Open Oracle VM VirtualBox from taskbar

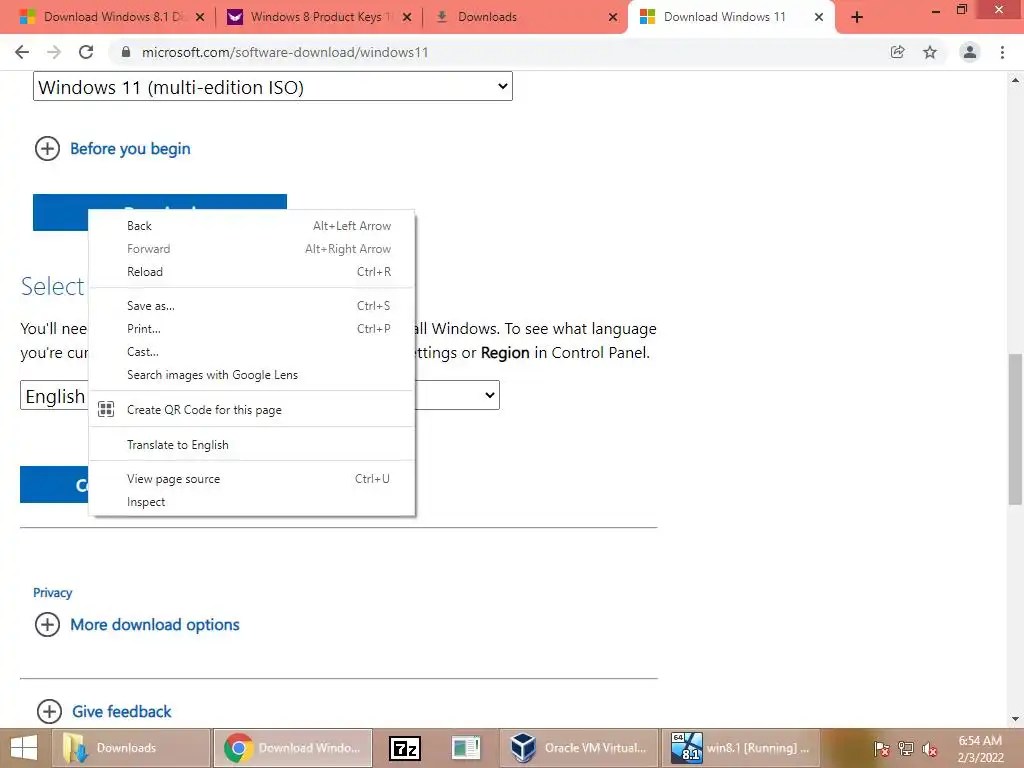pos(577,748)
